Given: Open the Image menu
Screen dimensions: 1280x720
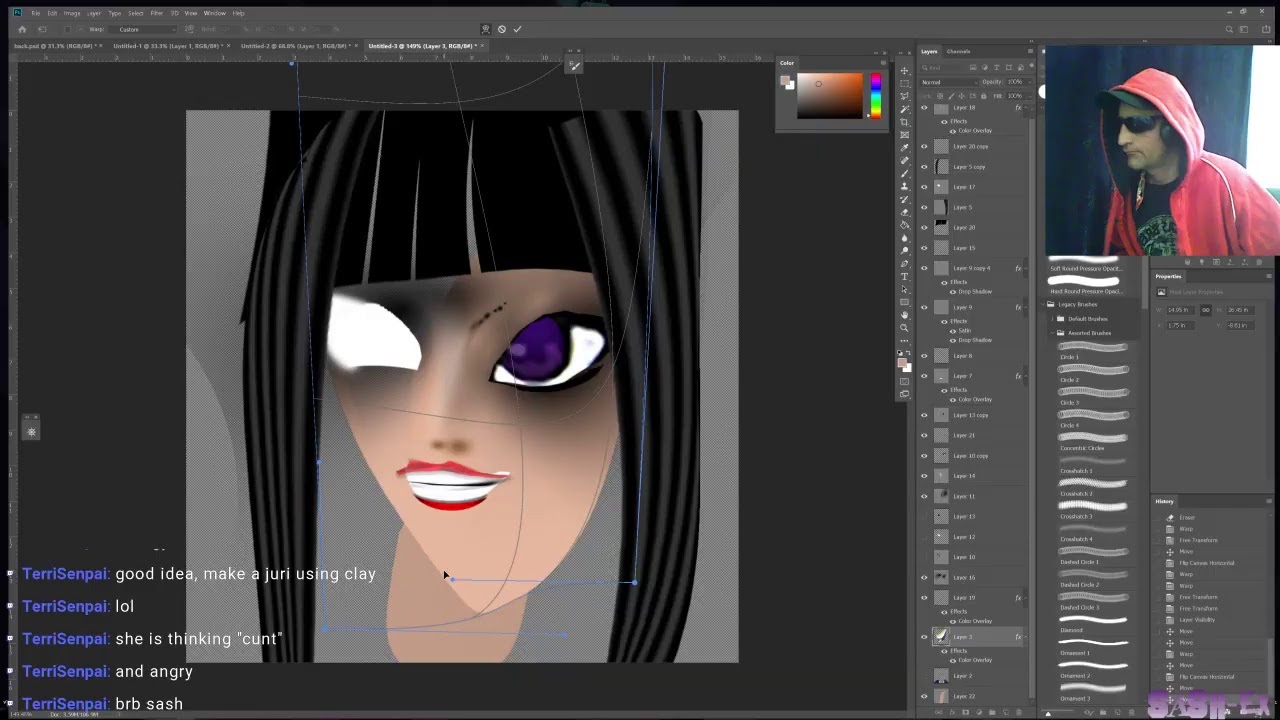Looking at the screenshot, I should pos(72,13).
